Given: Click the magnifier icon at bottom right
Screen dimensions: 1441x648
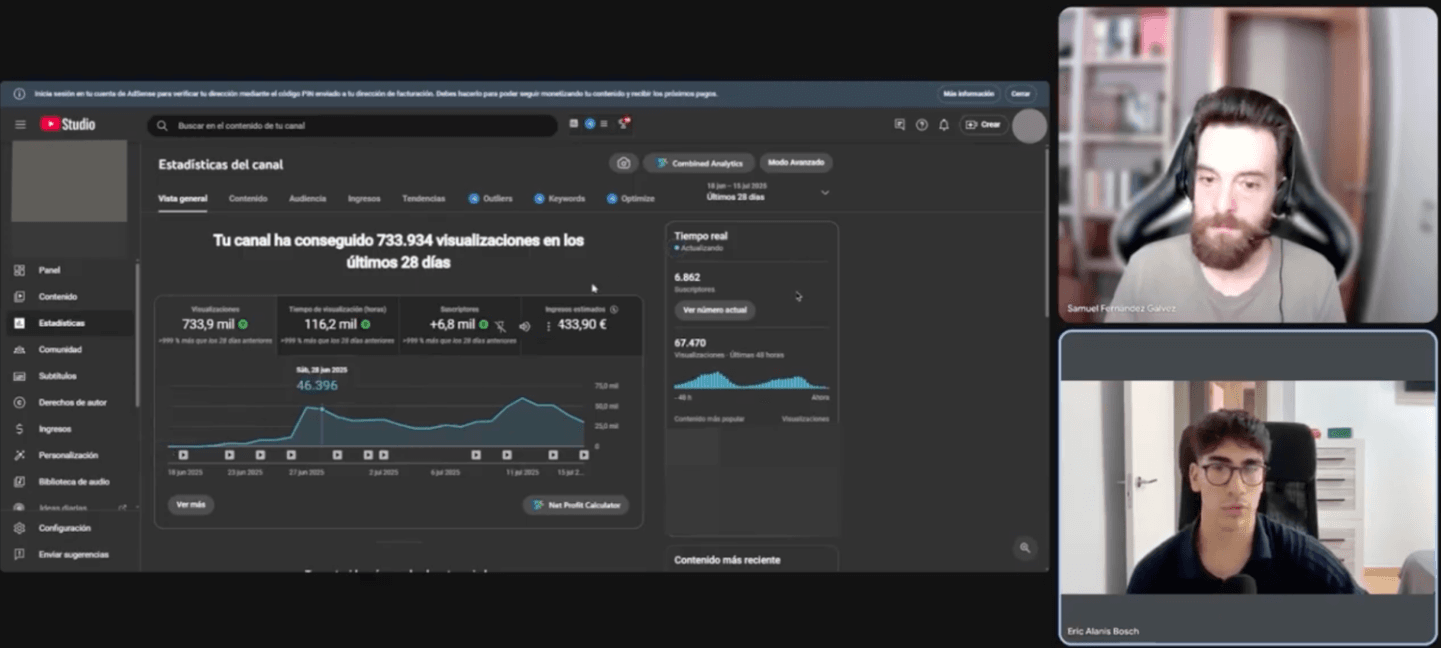Looking at the screenshot, I should (x=1023, y=547).
